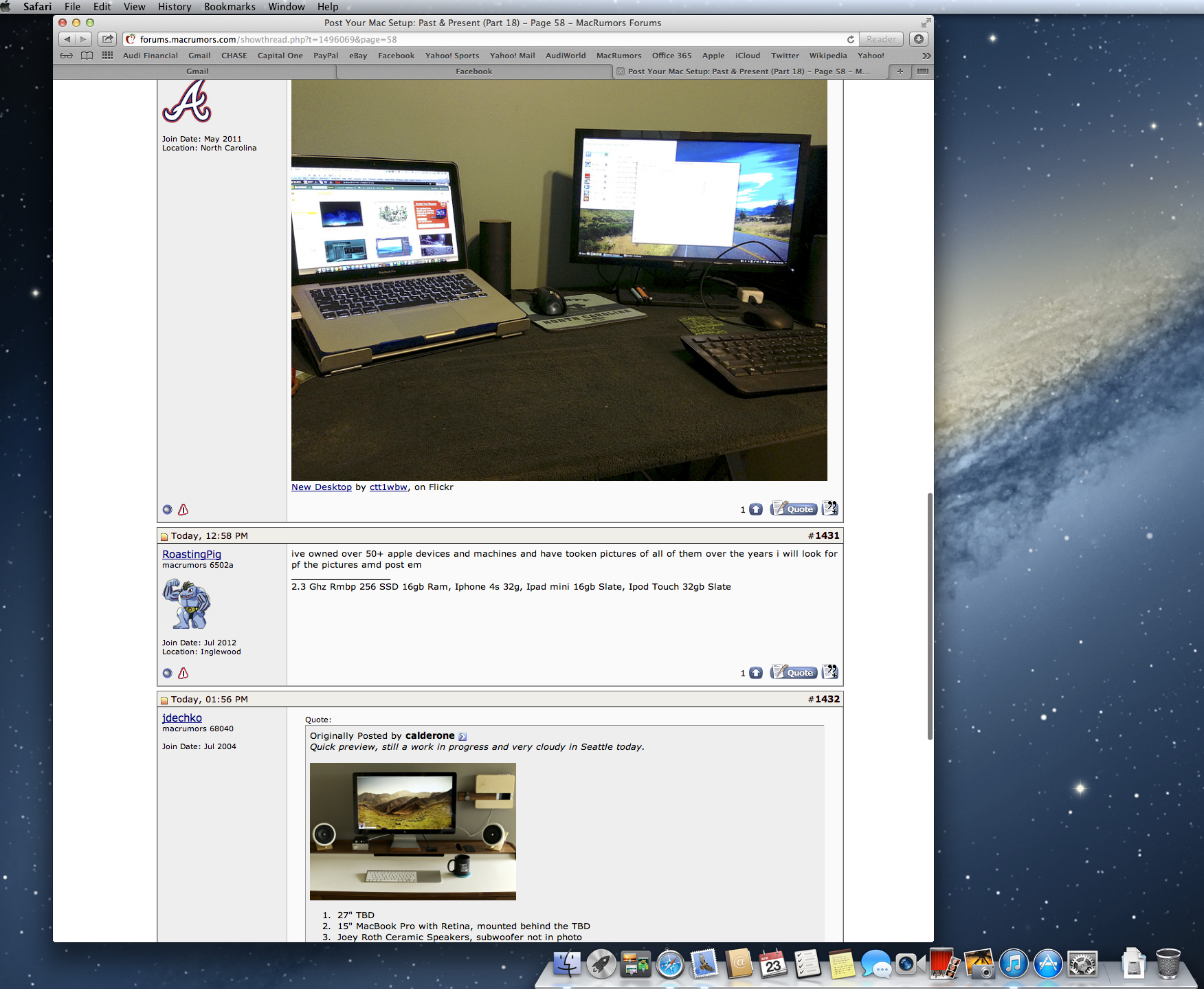Open the bookmarks book icon

87,56
